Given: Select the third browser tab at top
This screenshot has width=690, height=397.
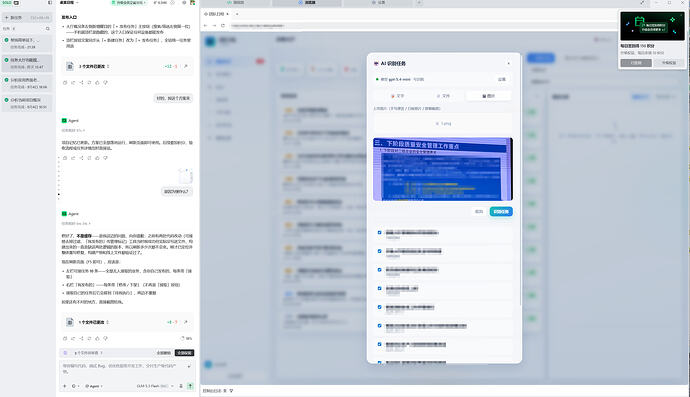Looking at the screenshot, I should pyautogui.click(x=378, y=3).
